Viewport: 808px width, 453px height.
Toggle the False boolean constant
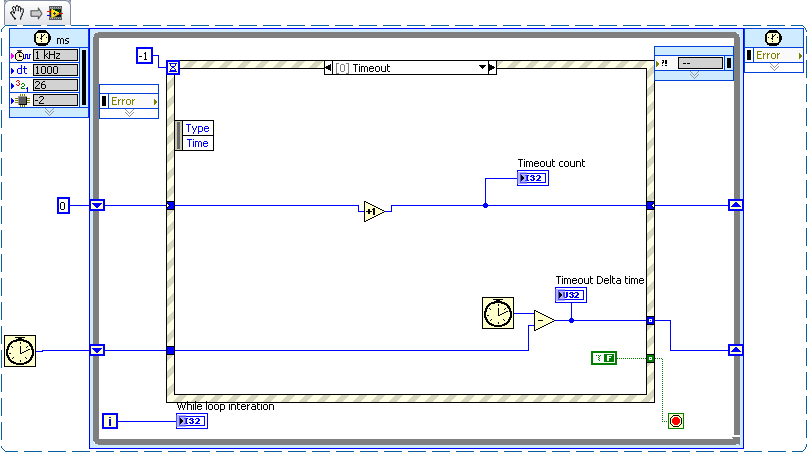point(604,358)
